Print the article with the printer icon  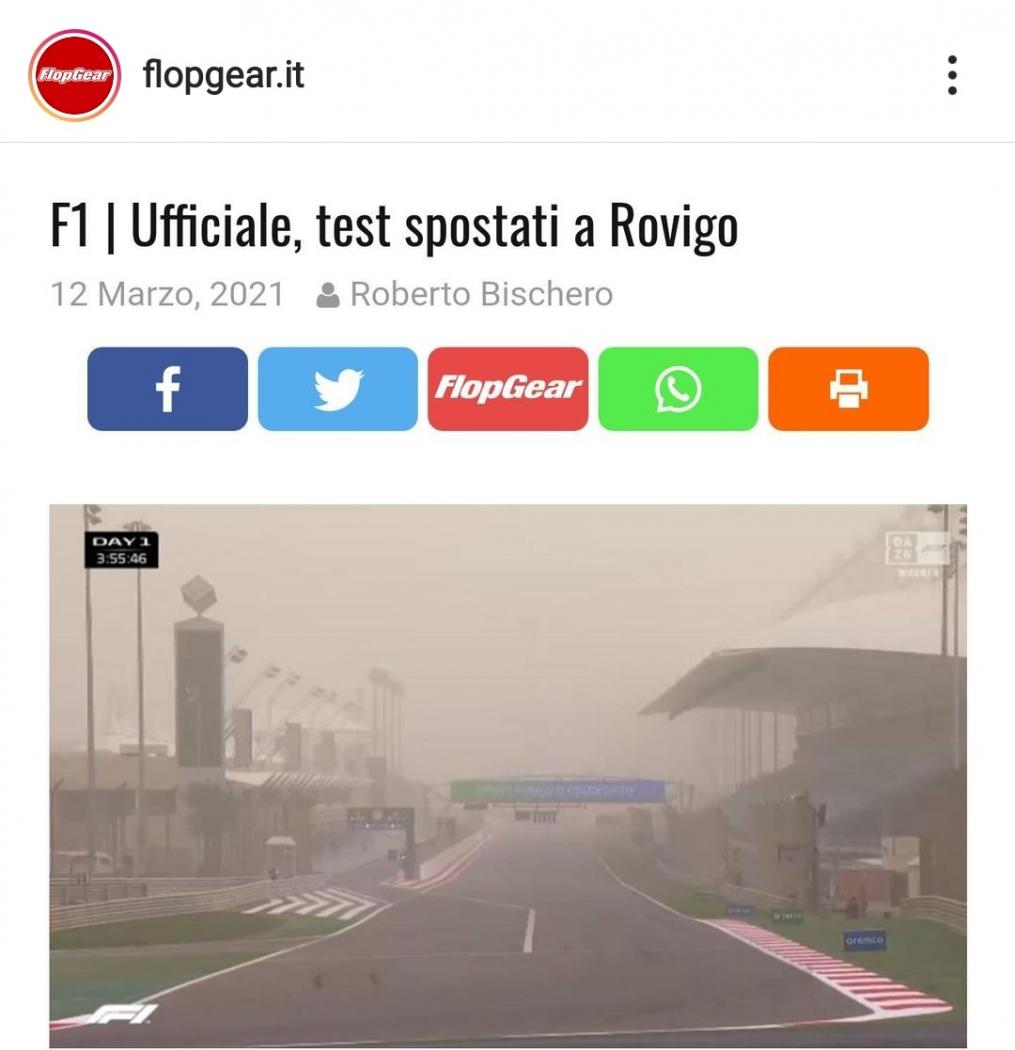click(848, 388)
